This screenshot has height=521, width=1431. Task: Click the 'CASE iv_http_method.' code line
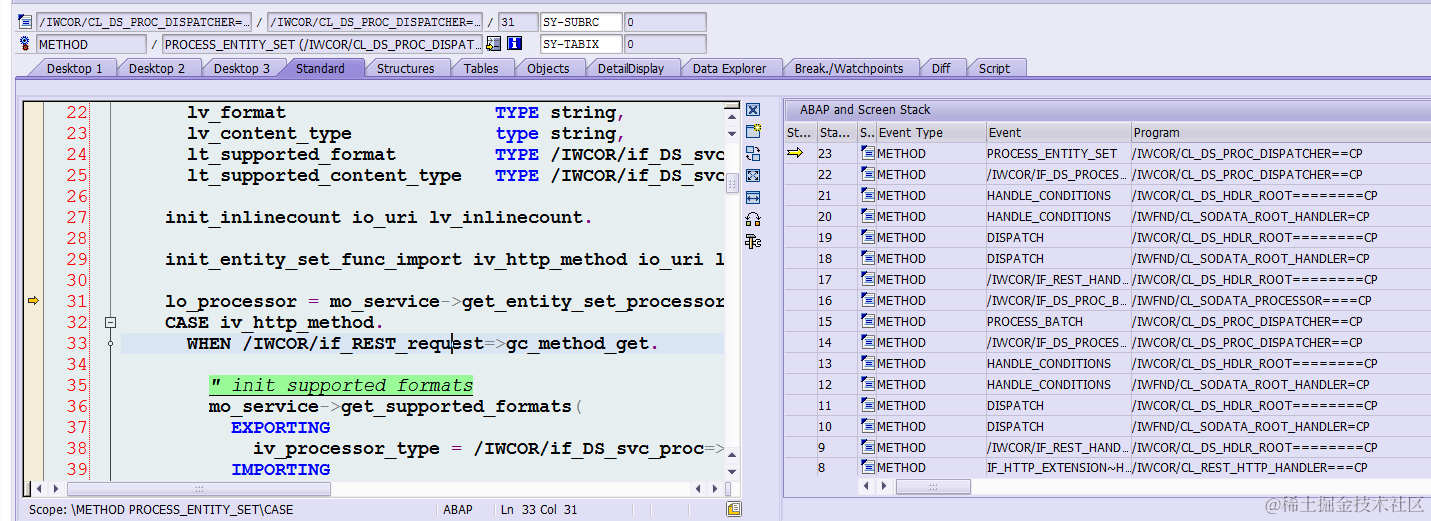tap(275, 323)
